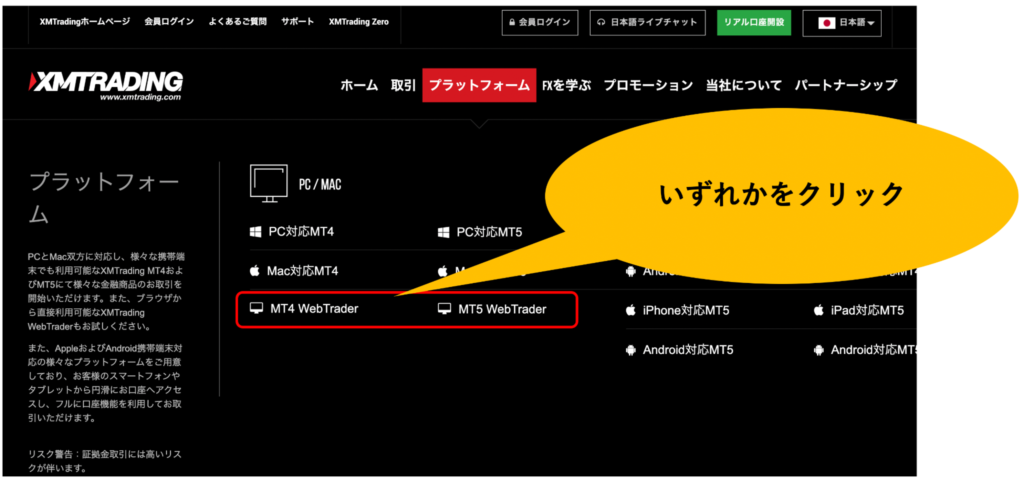Select プラットフォーム tab in navigation

(x=479, y=85)
